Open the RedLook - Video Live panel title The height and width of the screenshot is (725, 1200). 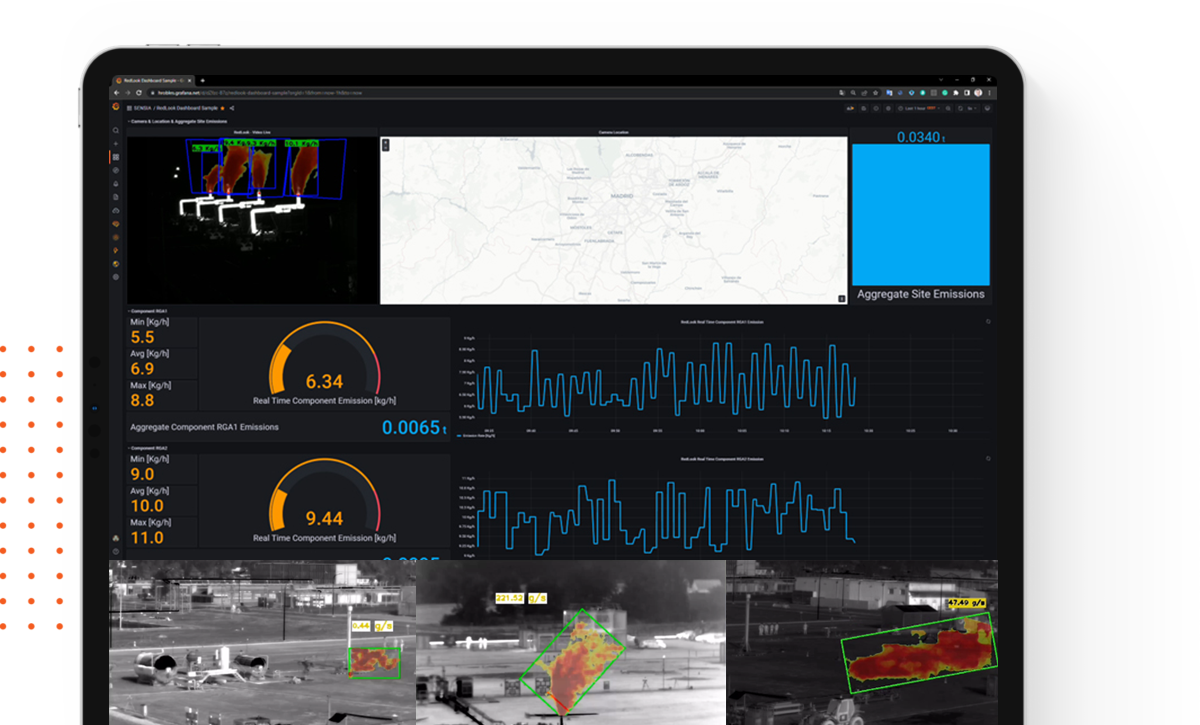click(x=253, y=132)
